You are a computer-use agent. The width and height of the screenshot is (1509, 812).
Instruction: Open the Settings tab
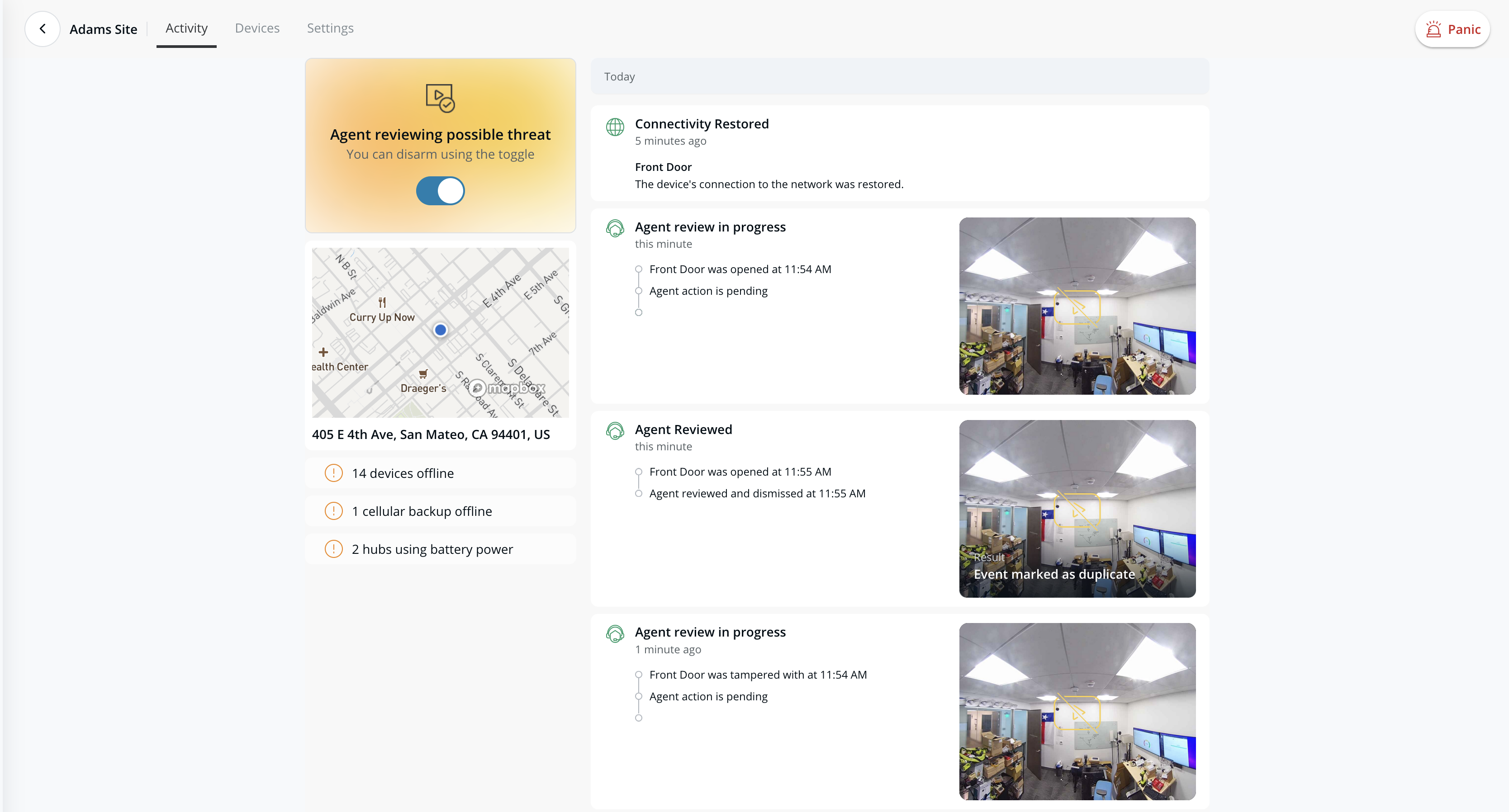point(330,28)
